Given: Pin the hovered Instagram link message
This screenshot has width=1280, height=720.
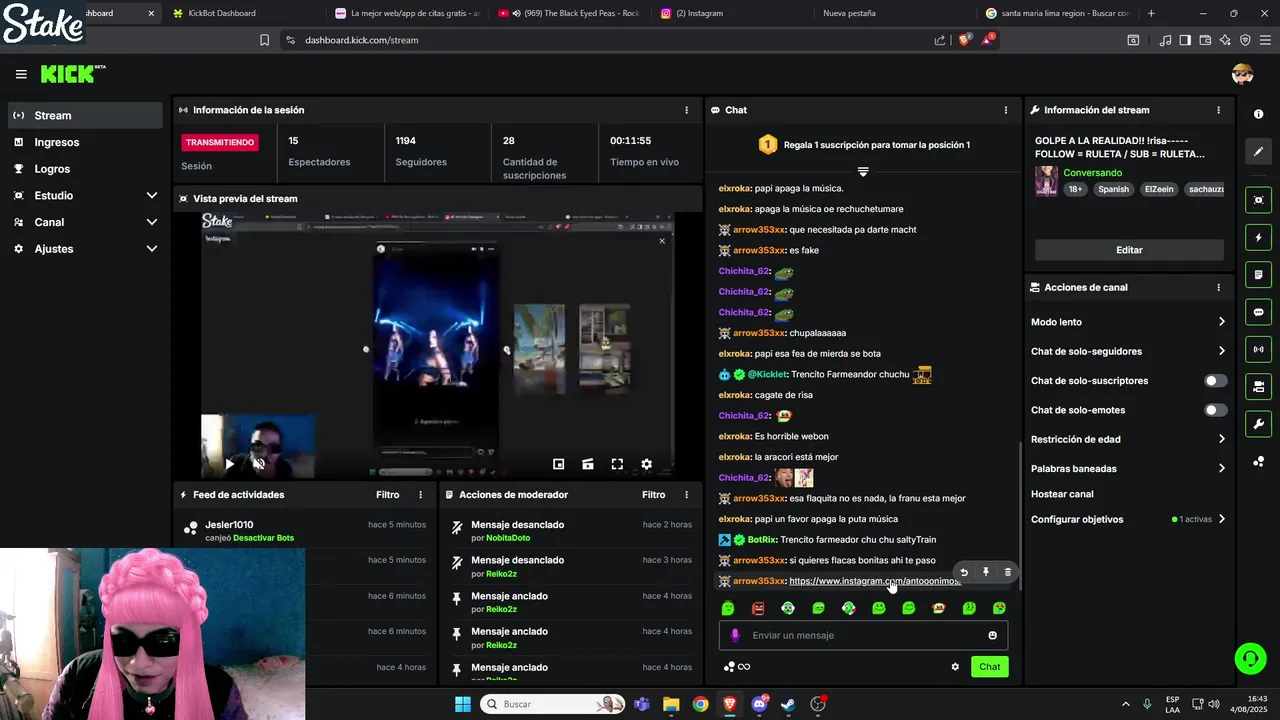Looking at the screenshot, I should (986, 573).
